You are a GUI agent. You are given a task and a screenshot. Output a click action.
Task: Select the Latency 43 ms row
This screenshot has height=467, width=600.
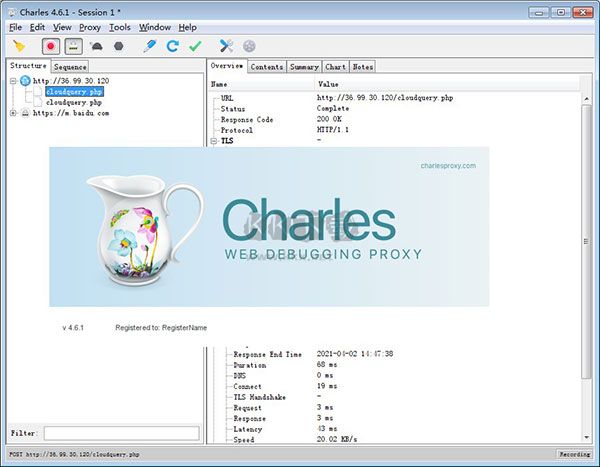(x=394, y=429)
